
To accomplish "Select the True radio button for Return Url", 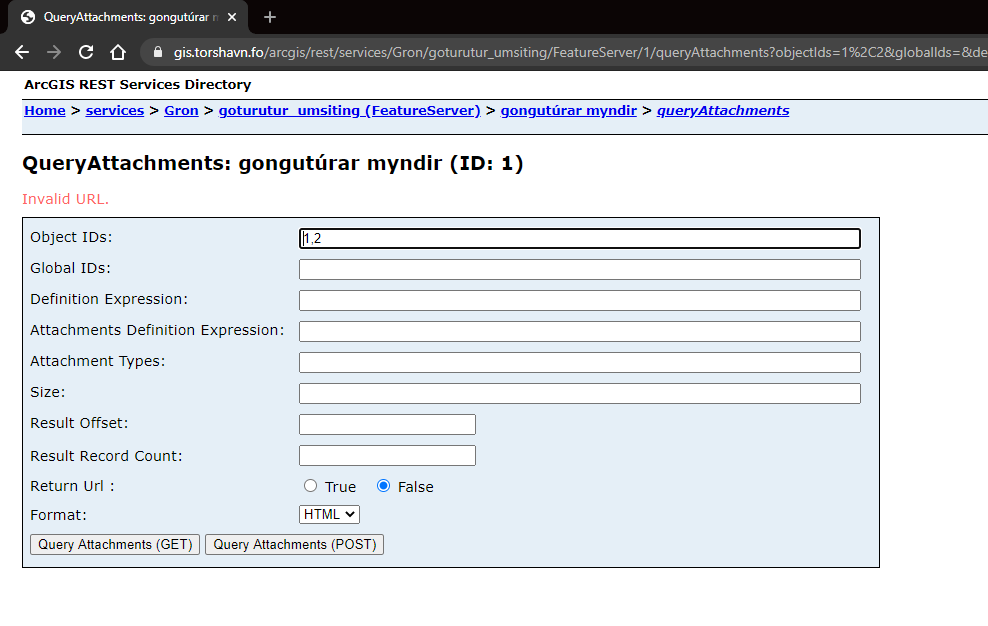I will [x=310, y=486].
